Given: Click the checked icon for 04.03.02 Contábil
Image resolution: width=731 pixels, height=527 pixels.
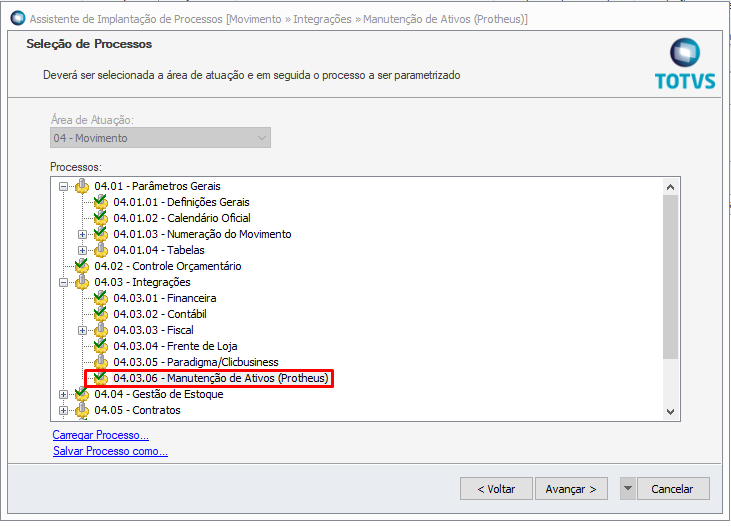Looking at the screenshot, I should [101, 314].
